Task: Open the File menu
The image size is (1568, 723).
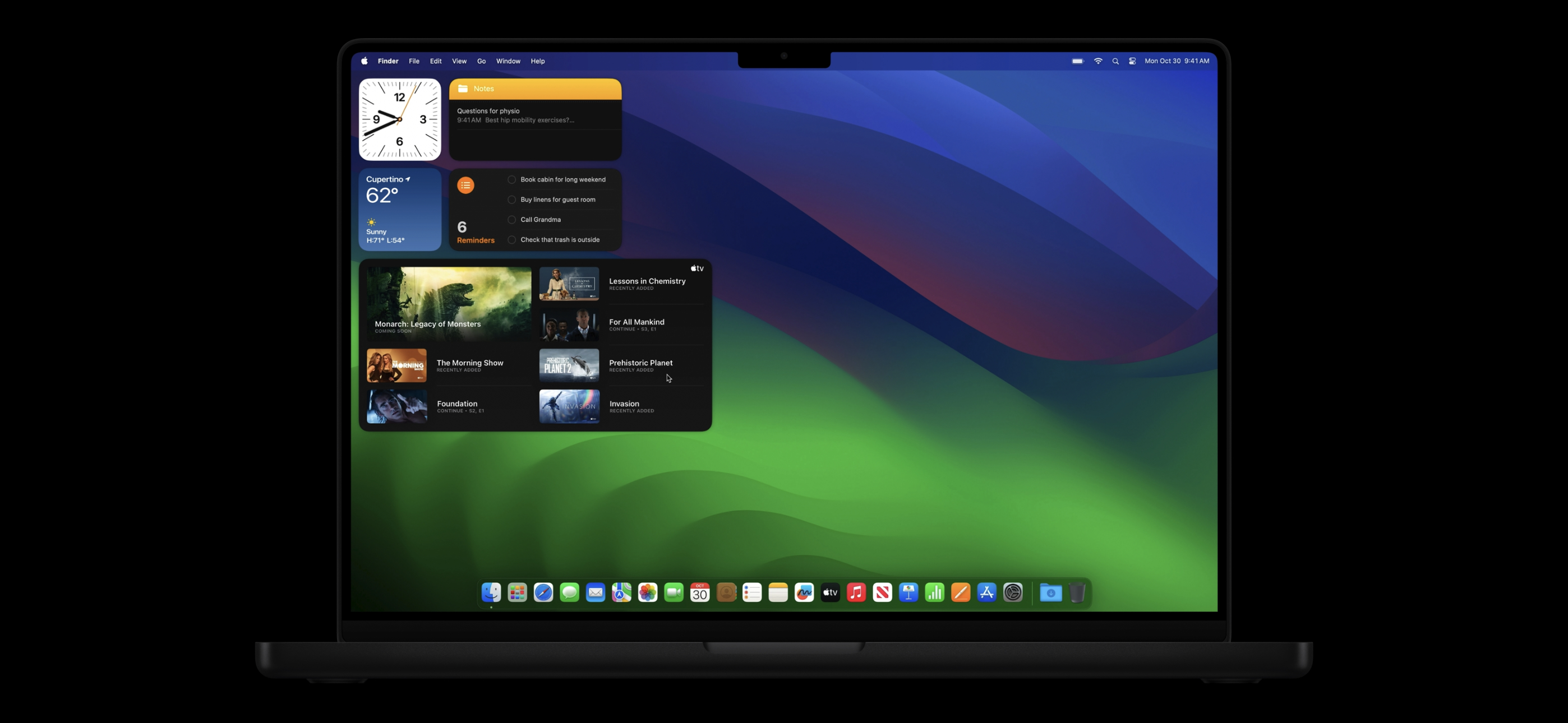Action: 414,61
